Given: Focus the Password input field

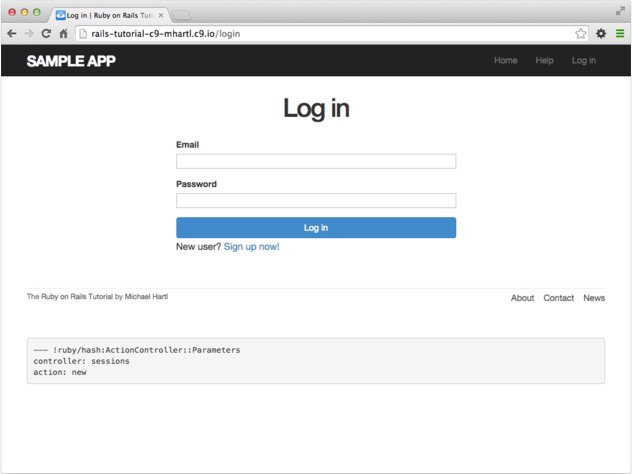Looking at the screenshot, I should click(316, 200).
